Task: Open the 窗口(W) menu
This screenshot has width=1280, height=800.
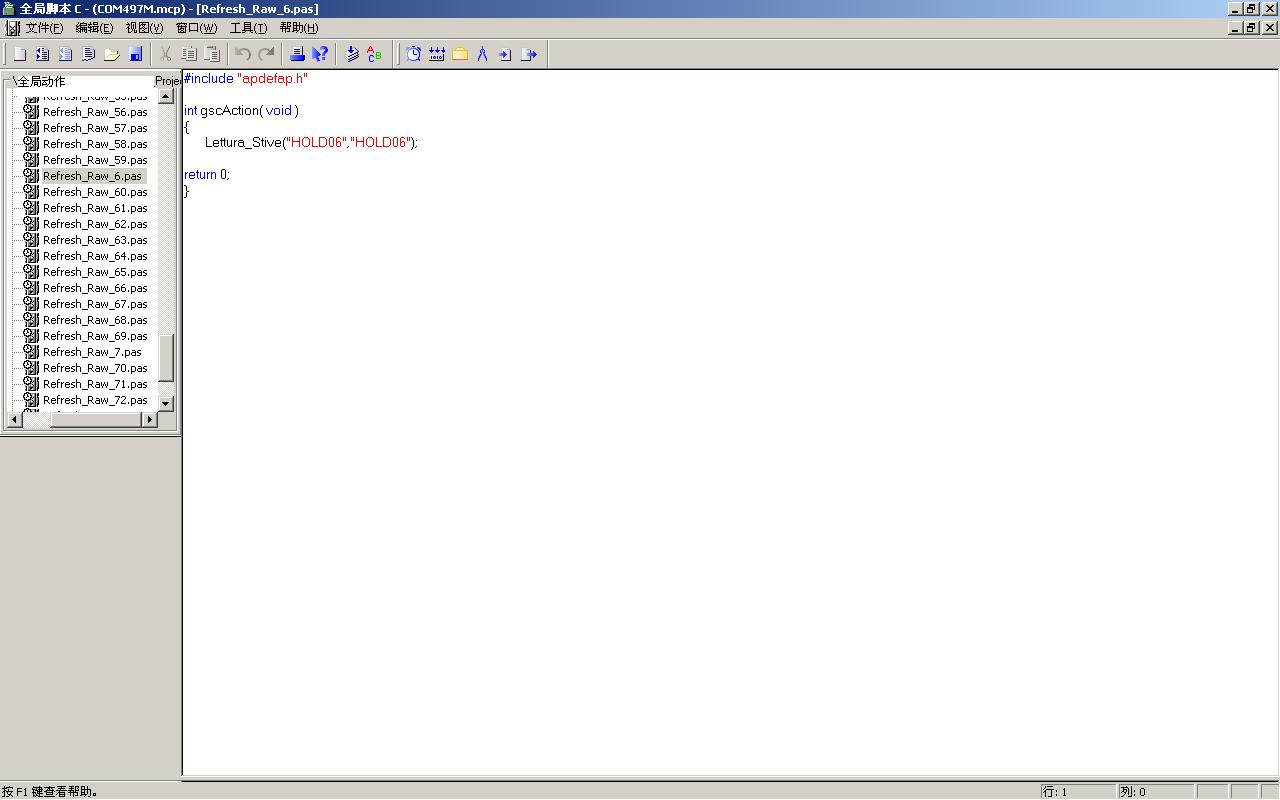Action: [x=196, y=28]
